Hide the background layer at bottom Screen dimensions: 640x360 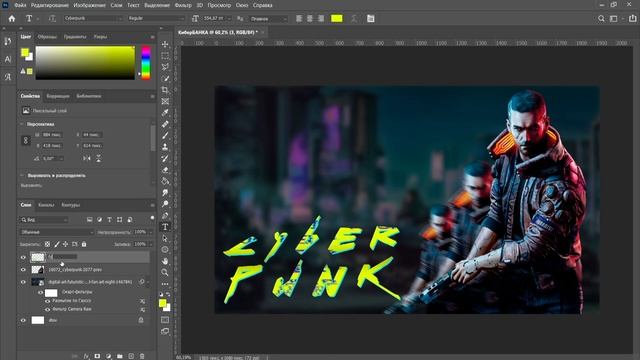coord(23,320)
